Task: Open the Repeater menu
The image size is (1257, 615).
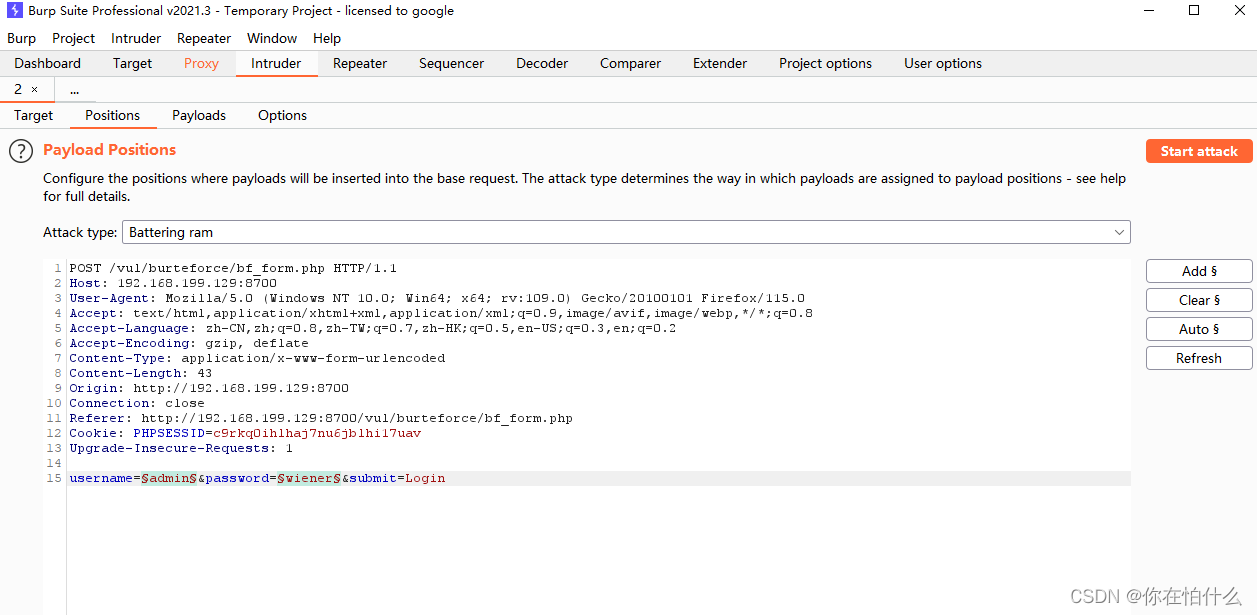Action: point(204,38)
